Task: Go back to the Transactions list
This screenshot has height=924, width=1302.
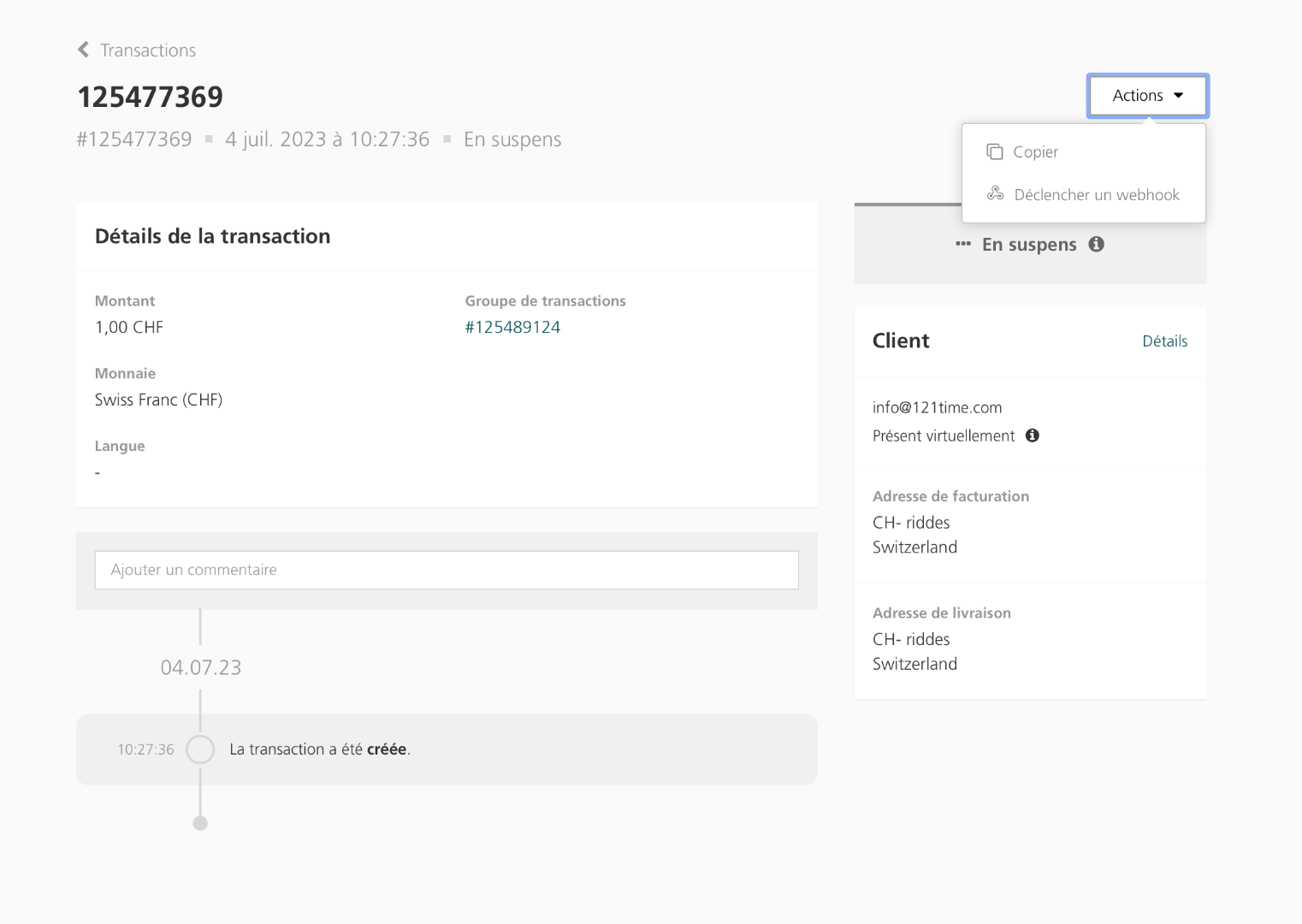Action: (148, 50)
